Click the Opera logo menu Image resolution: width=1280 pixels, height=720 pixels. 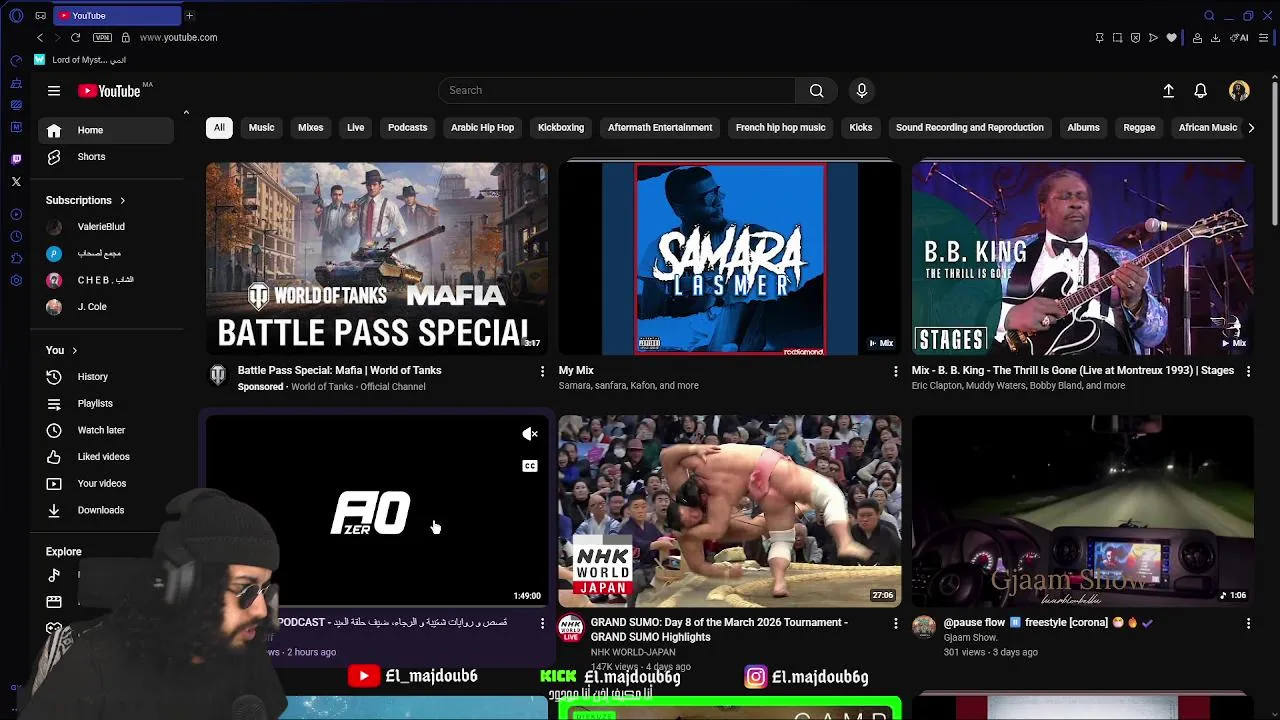pyautogui.click(x=16, y=15)
